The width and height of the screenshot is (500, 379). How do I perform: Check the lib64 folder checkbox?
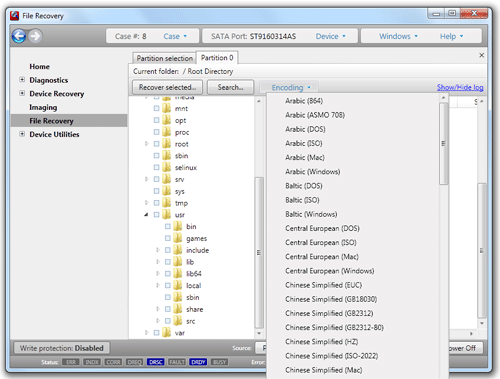click(x=168, y=274)
